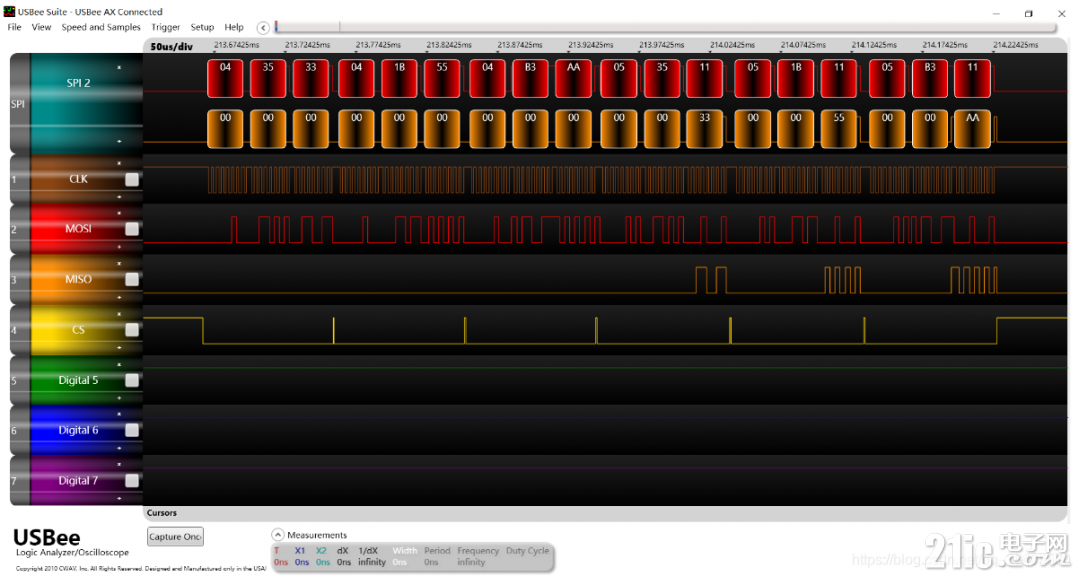Click the brown CLK channel label
Viewport: 1079px width, 576px height.
pyautogui.click(x=78, y=179)
